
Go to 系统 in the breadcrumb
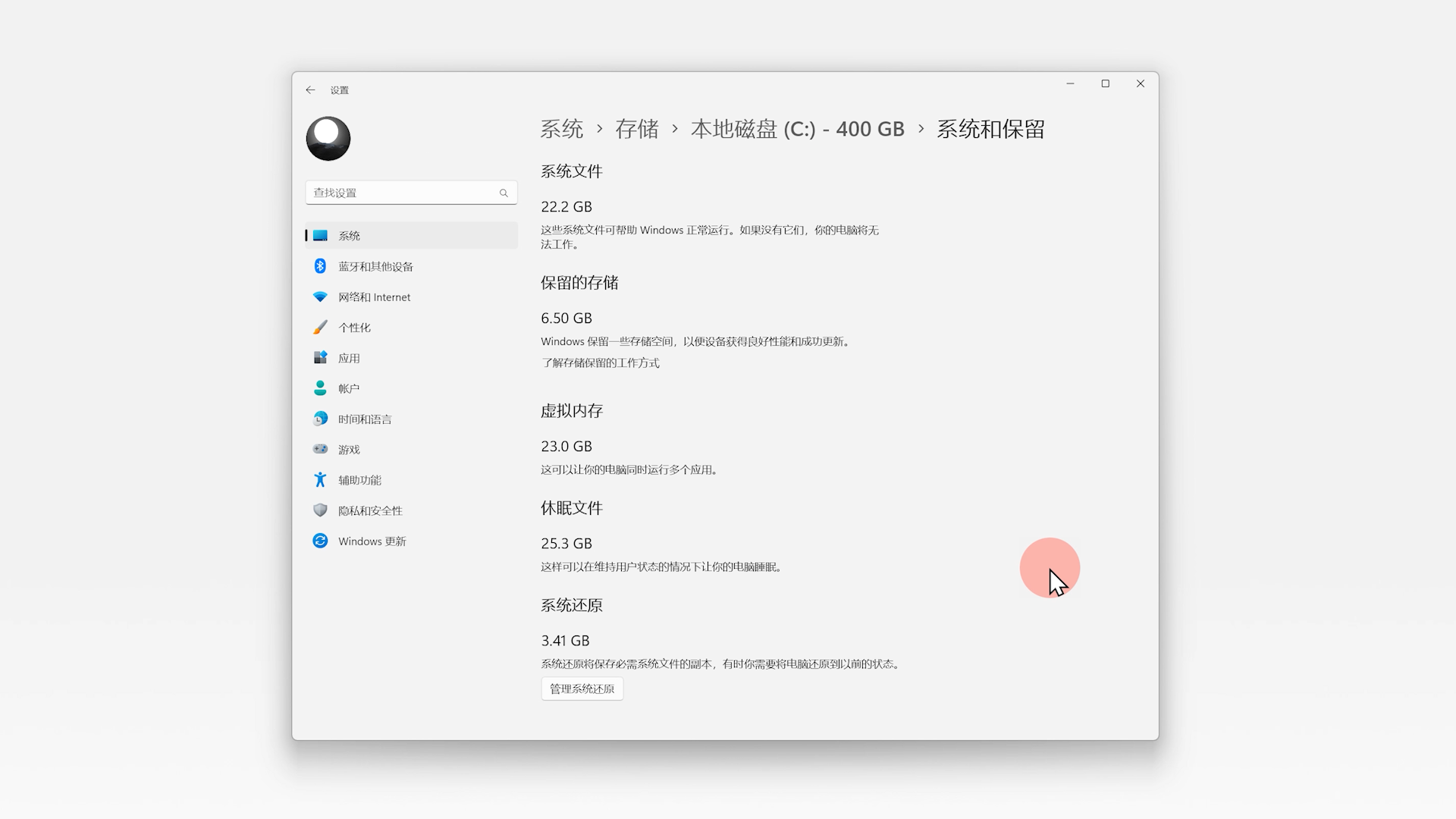[x=562, y=129]
